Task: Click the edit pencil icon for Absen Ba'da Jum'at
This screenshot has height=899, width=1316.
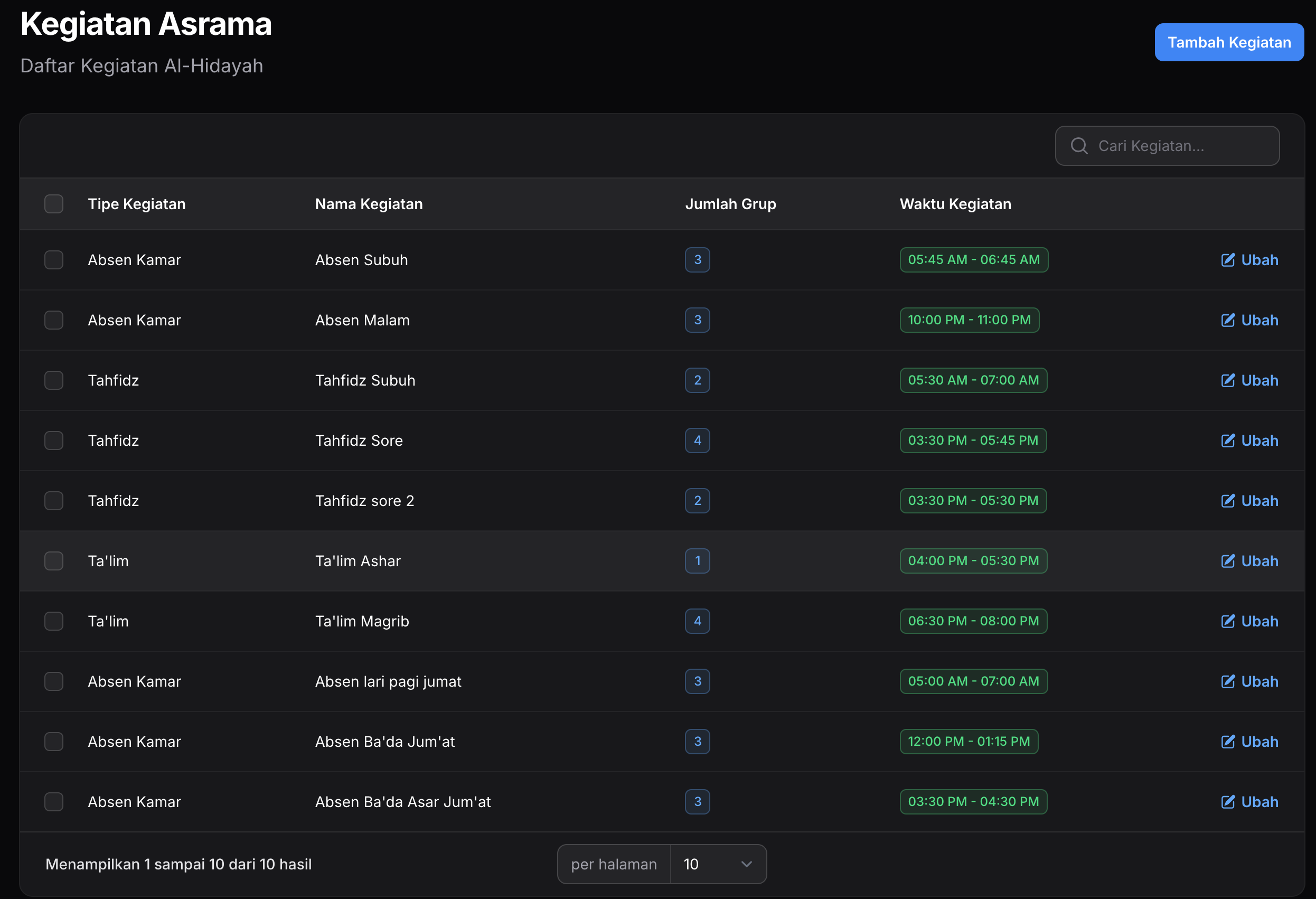Action: tap(1228, 742)
